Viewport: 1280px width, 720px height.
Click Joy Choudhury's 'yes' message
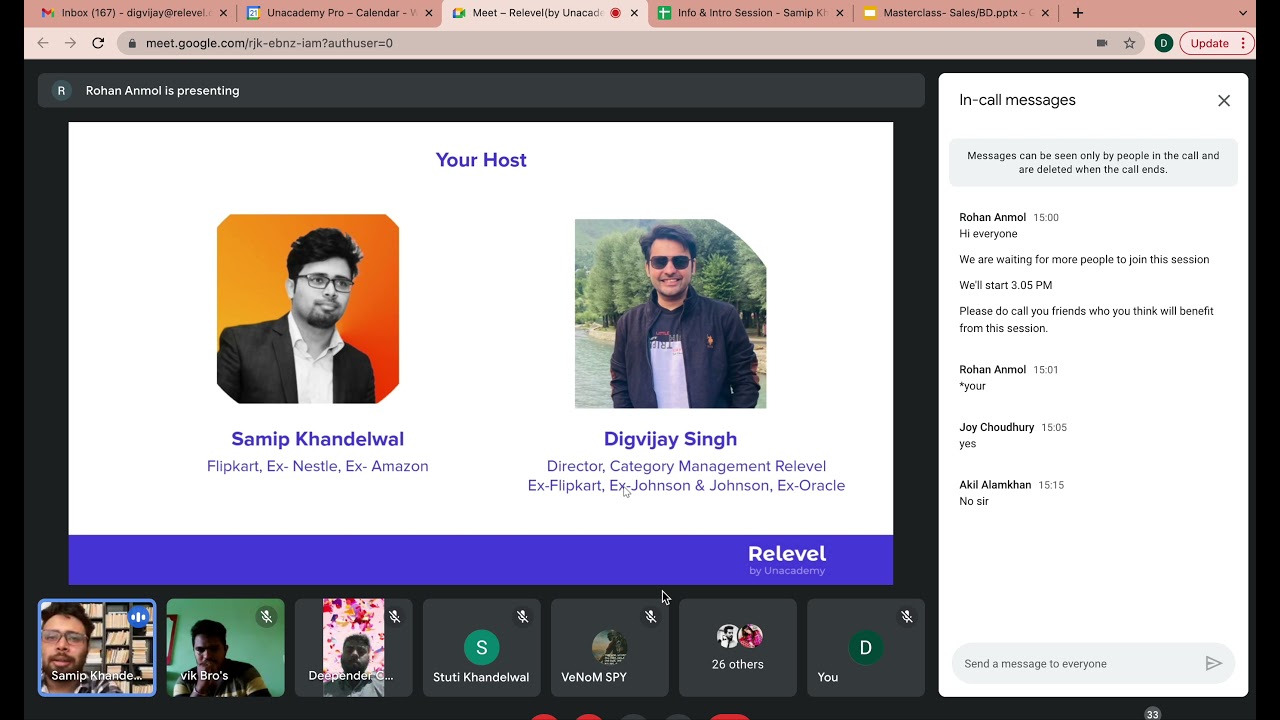[967, 444]
